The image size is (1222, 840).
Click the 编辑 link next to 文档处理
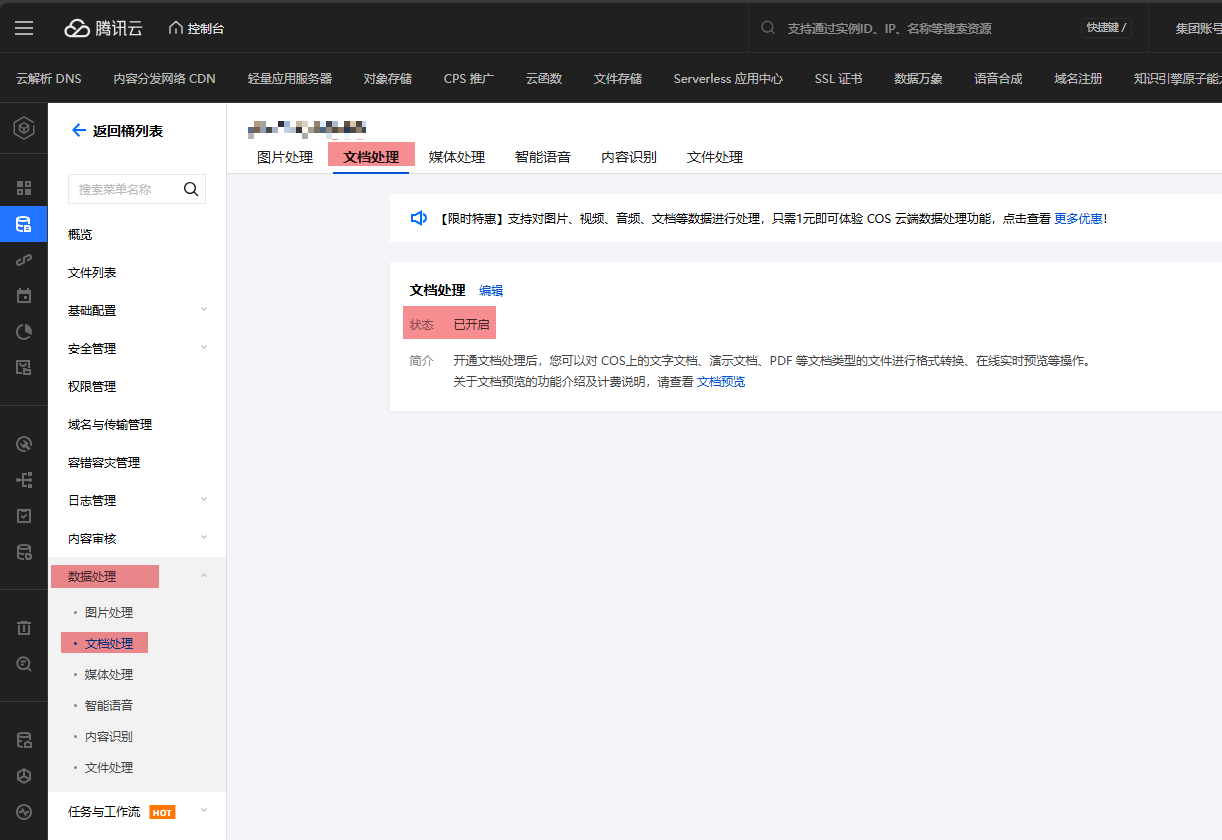491,290
